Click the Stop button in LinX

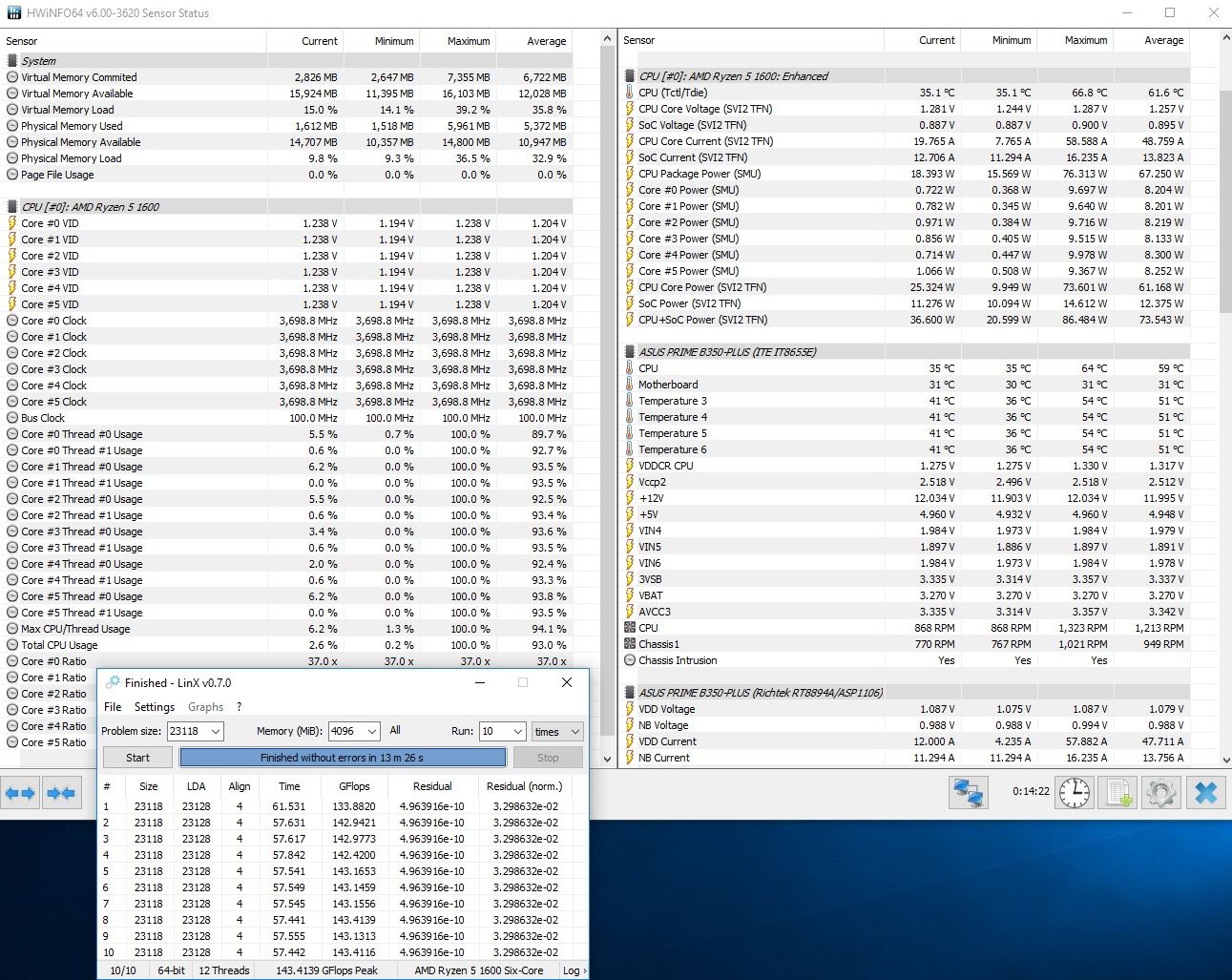pos(548,758)
